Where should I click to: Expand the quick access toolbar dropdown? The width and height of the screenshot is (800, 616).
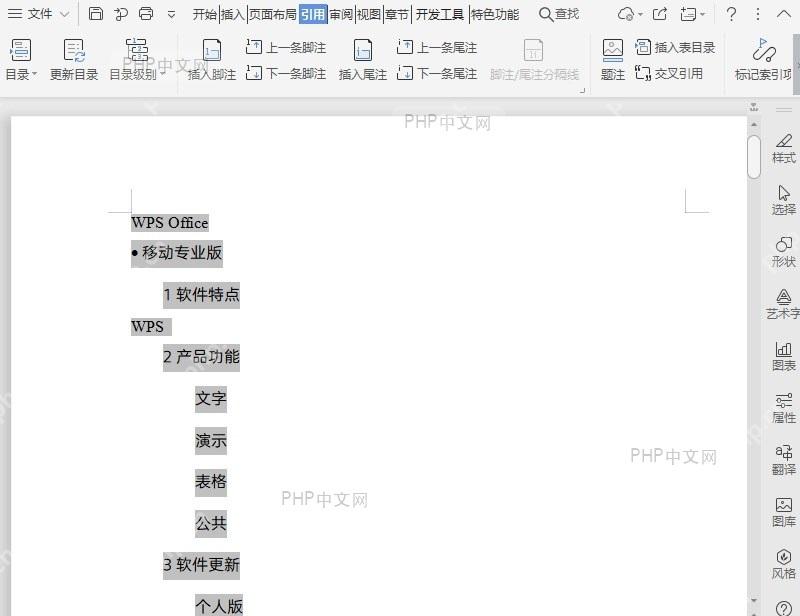point(171,15)
